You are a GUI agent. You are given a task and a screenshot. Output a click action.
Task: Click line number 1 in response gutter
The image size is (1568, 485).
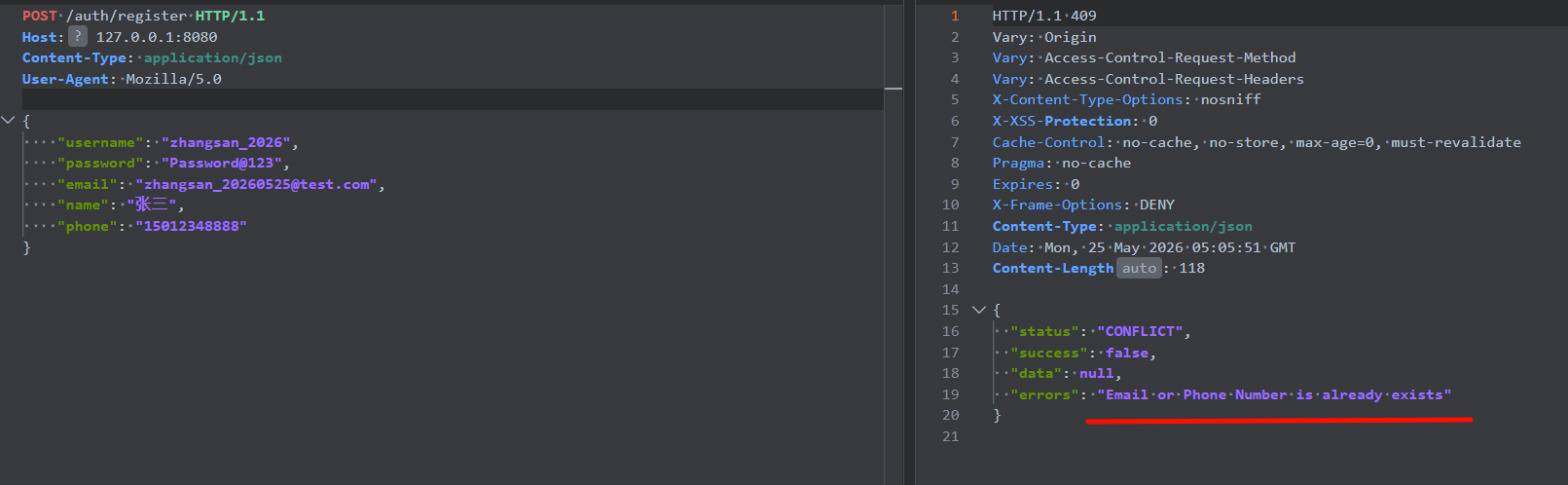click(x=955, y=16)
